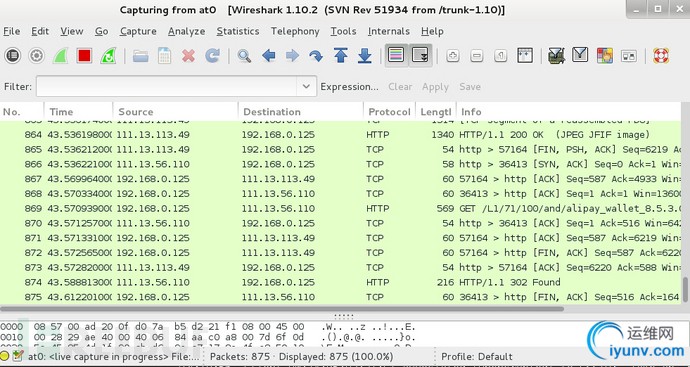Open the Tools menu
The width and height of the screenshot is (690, 367).
(x=343, y=31)
